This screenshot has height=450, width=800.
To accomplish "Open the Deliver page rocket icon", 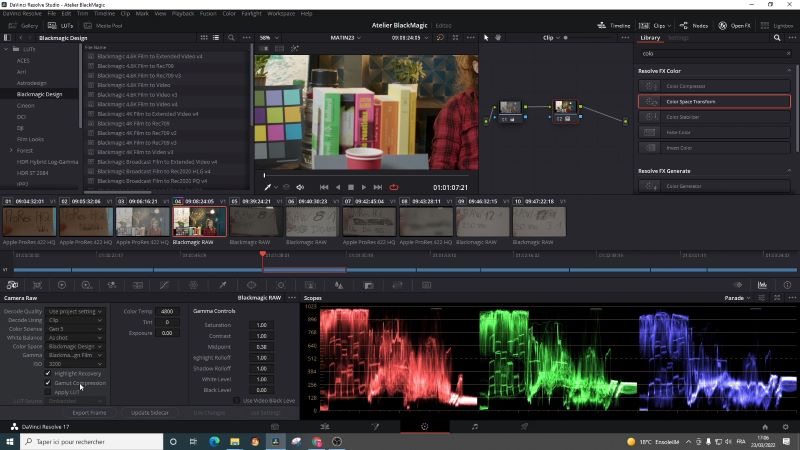I will 524,427.
